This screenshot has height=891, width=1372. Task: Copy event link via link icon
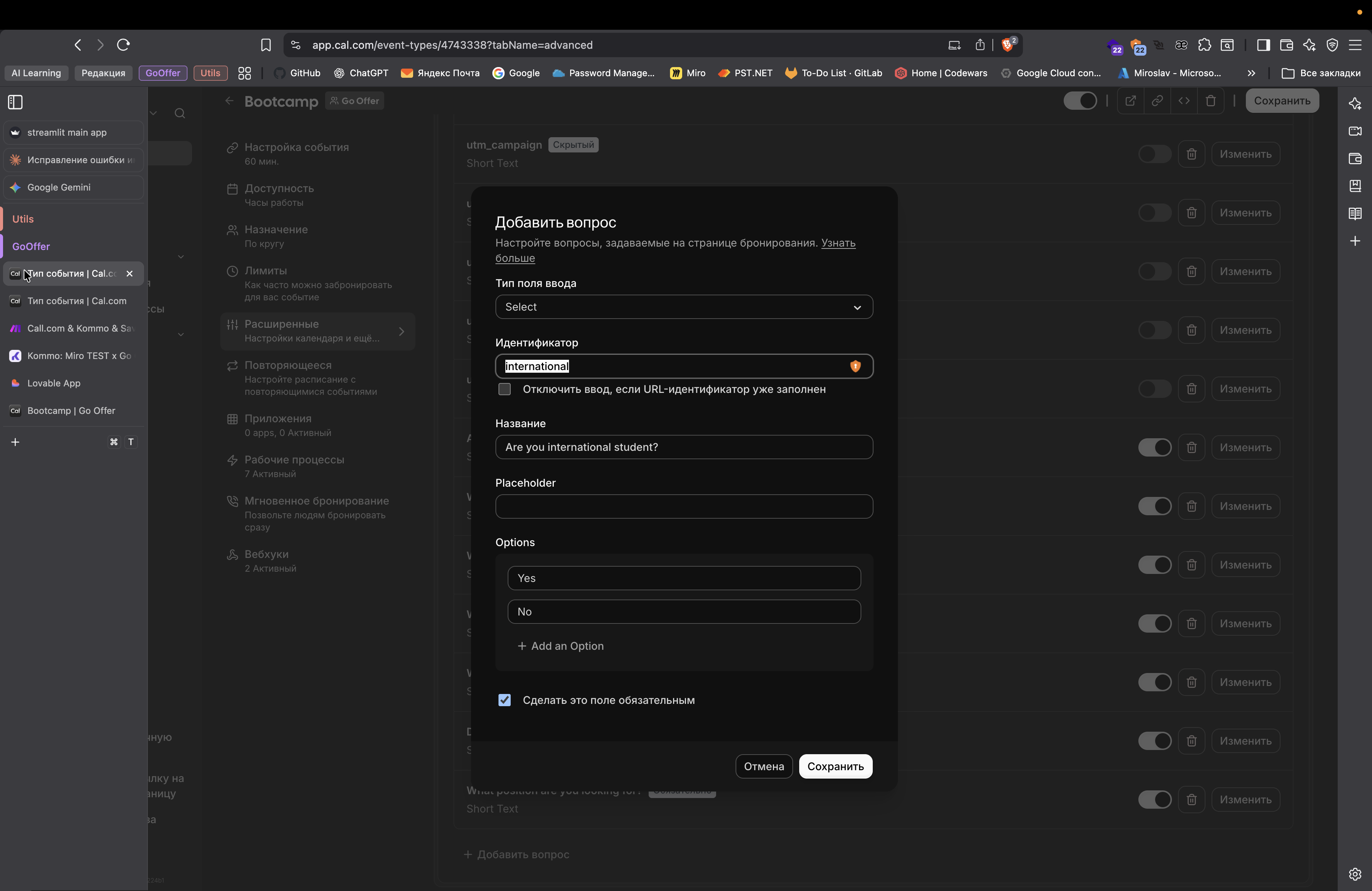tap(1157, 101)
